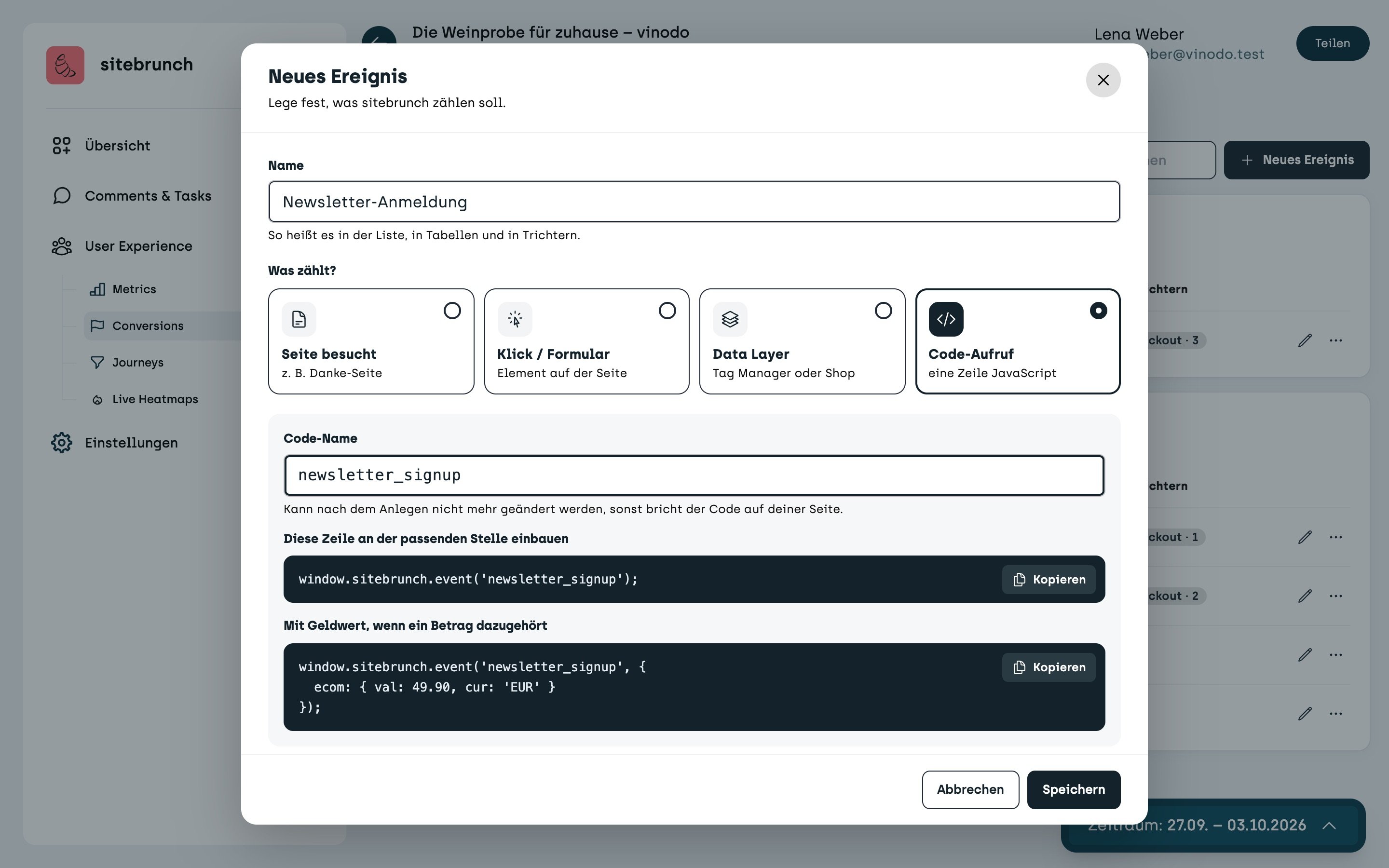Open Metrics sub-item
The width and height of the screenshot is (1389, 868).
pos(134,289)
